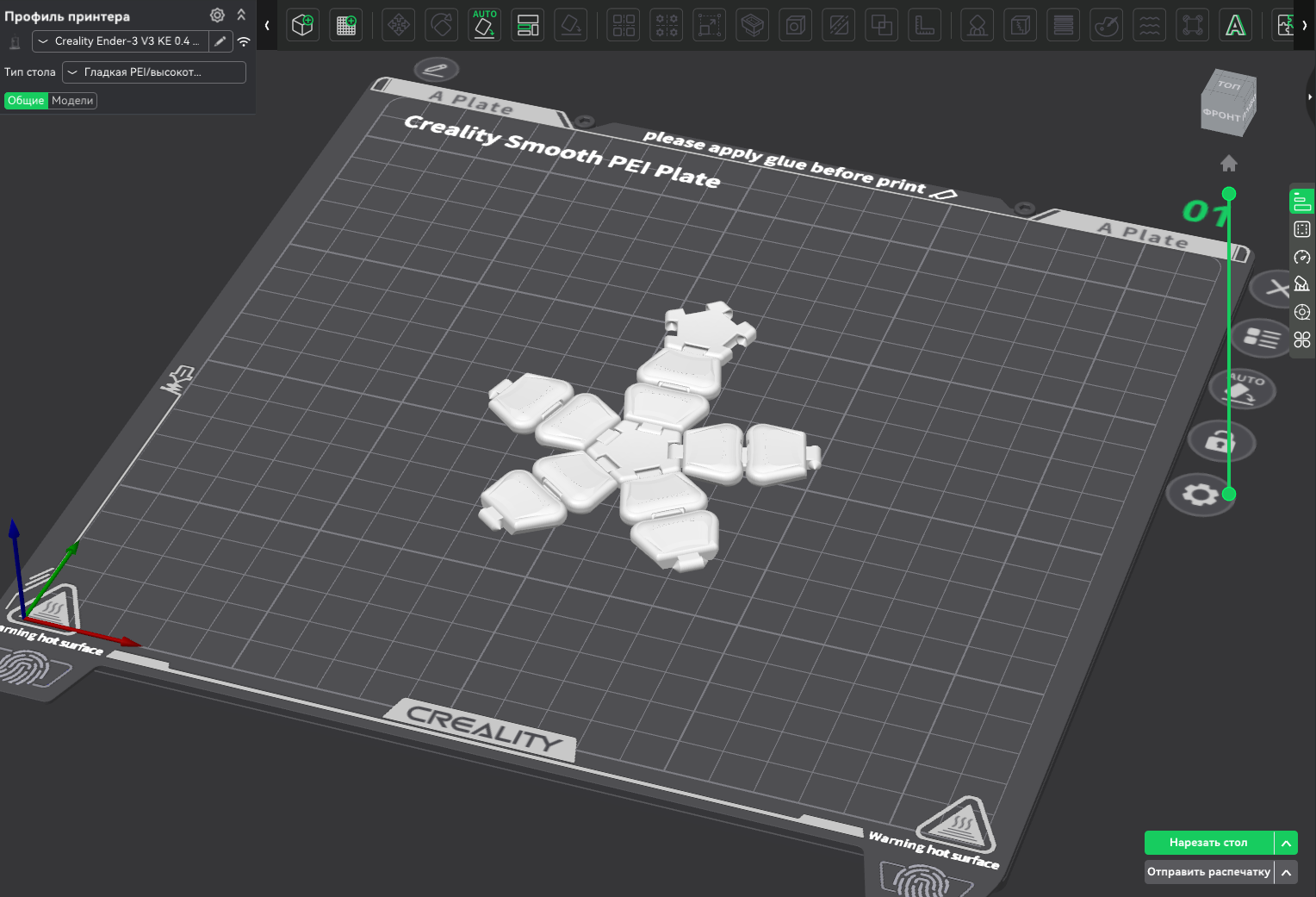Toggle the layers view sidebar icon
Image resolution: width=1316 pixels, height=897 pixels.
coord(1302,202)
